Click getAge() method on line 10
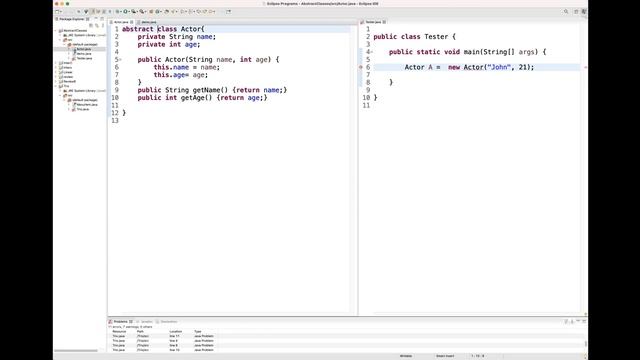 (x=197, y=98)
